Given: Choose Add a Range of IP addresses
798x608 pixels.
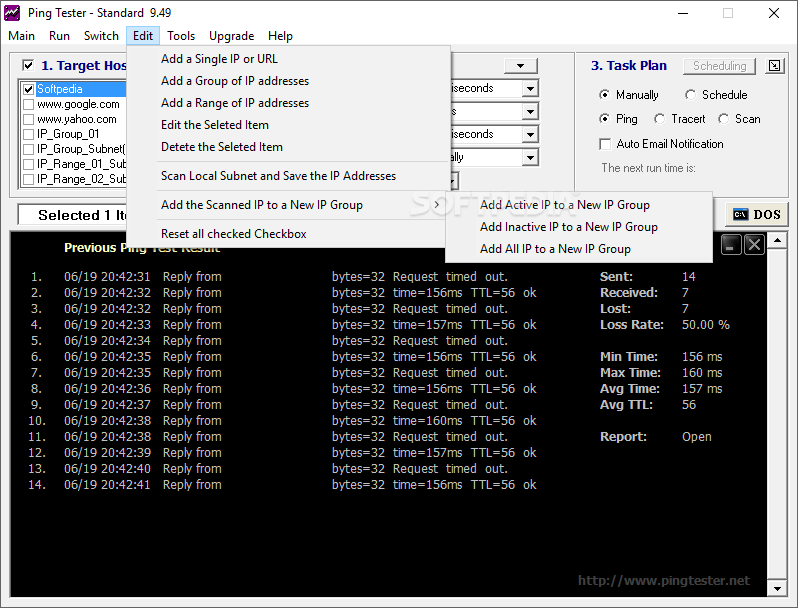Looking at the screenshot, I should (x=288, y=103).
